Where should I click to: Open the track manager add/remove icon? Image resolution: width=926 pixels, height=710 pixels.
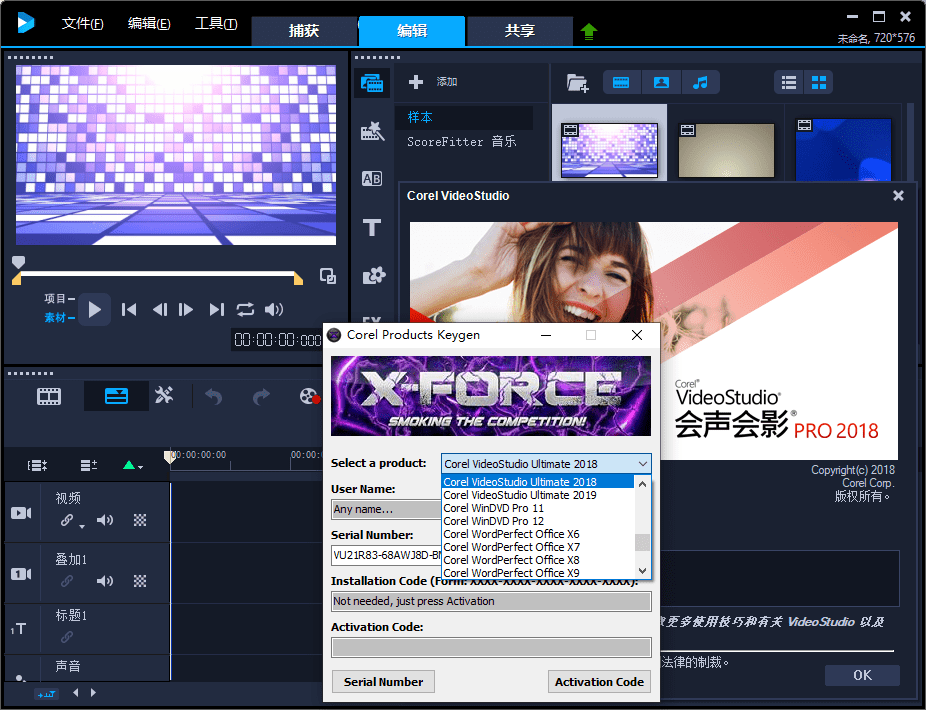click(x=89, y=465)
